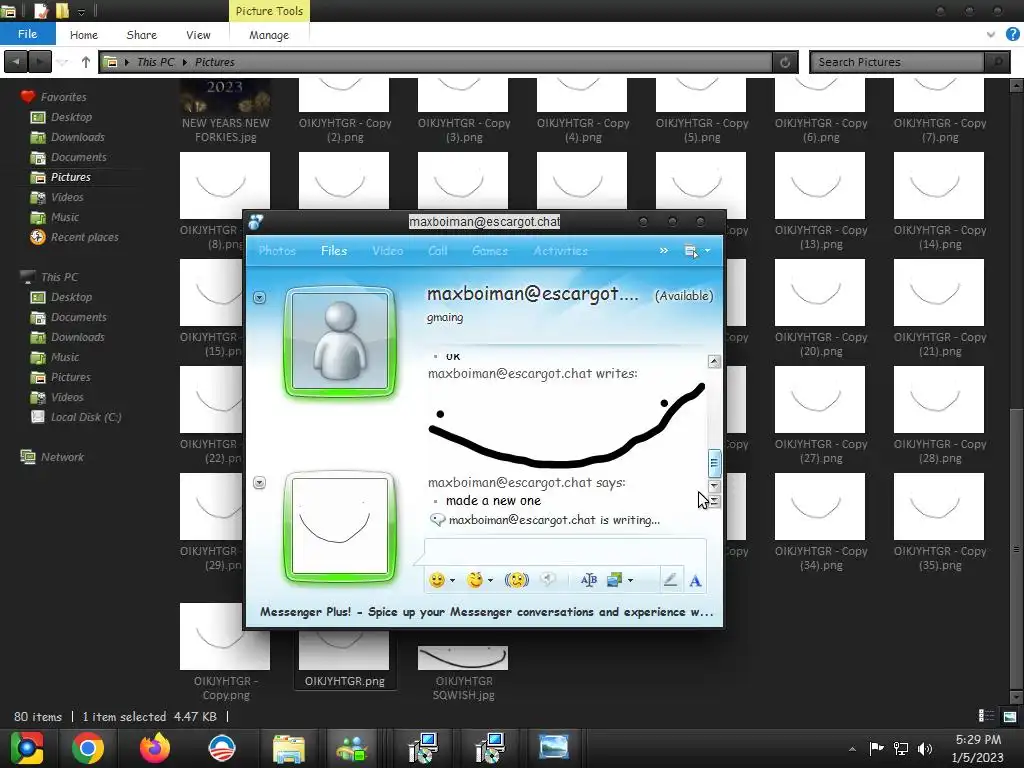The height and width of the screenshot is (768, 1024).
Task: Open the View ribbon tab
Action: click(198, 35)
